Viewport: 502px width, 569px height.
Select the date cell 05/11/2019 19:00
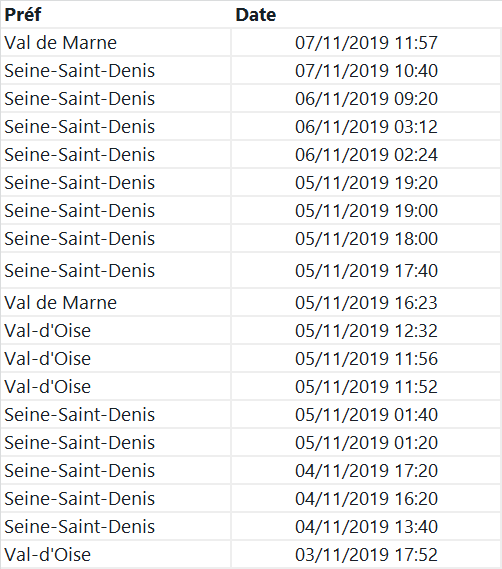366,210
